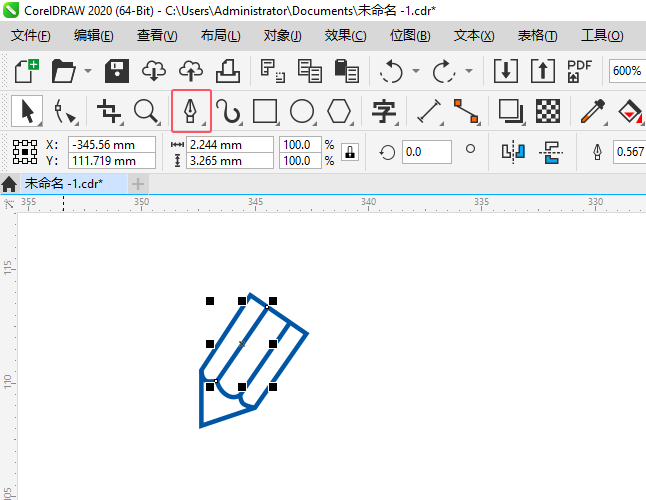
Task: Select the Interactive Fill tool
Action: (x=630, y=111)
